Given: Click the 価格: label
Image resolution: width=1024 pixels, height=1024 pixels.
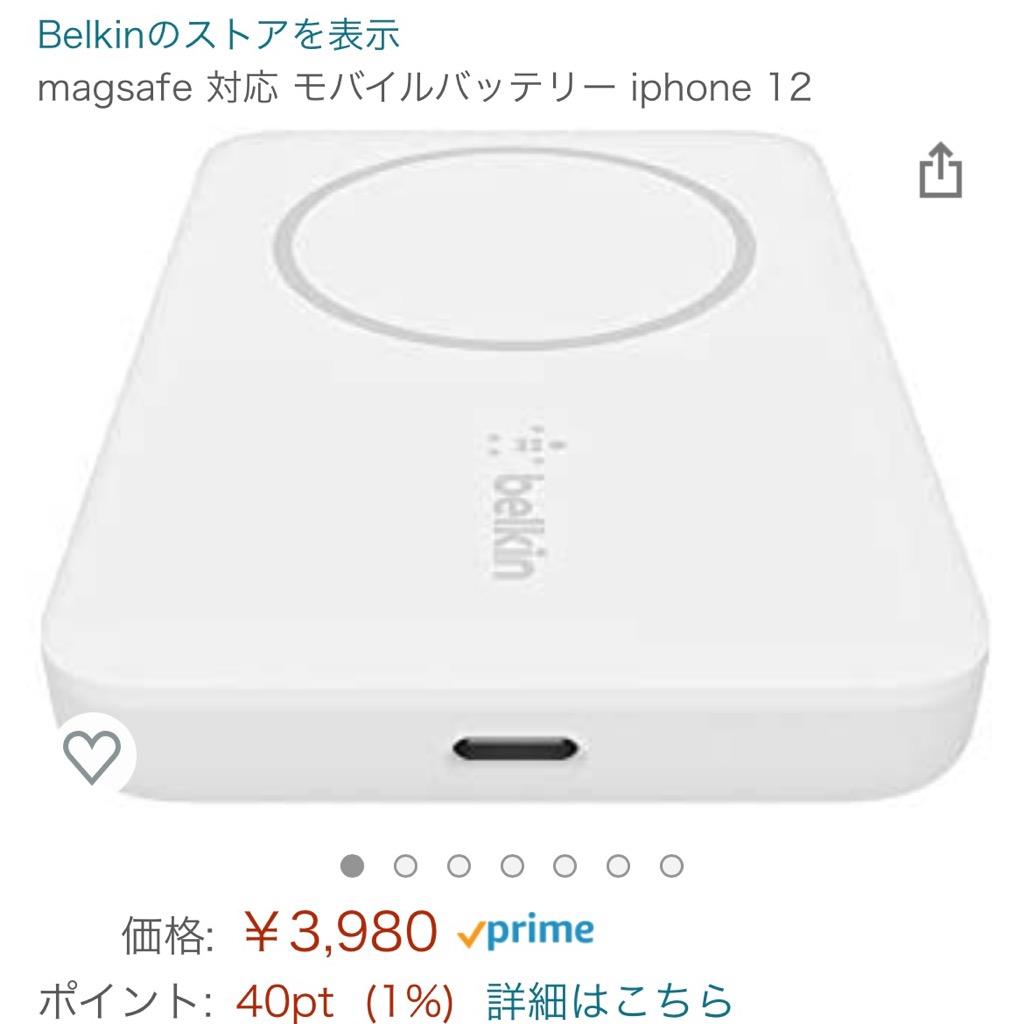Looking at the screenshot, I should coord(167,935).
